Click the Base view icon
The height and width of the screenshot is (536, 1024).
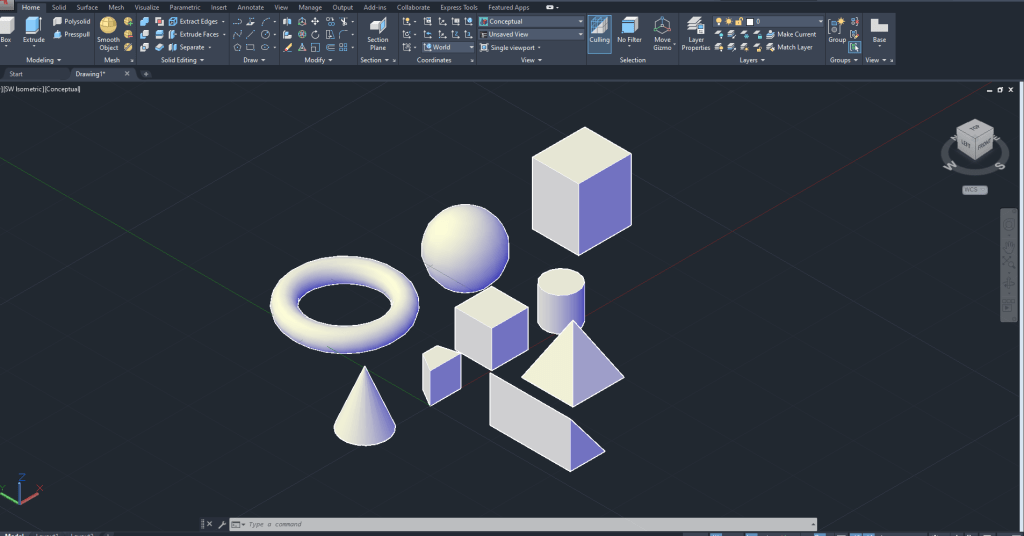click(879, 27)
